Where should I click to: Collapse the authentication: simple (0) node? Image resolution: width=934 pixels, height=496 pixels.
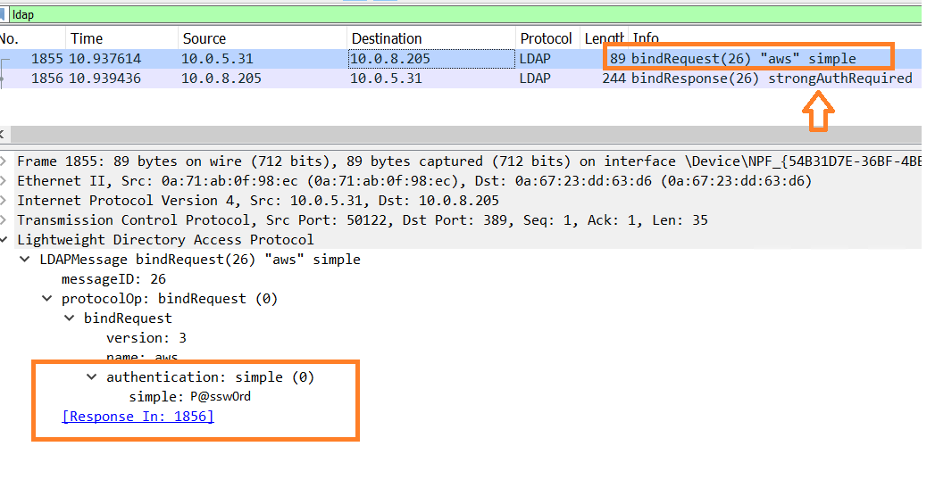92,378
